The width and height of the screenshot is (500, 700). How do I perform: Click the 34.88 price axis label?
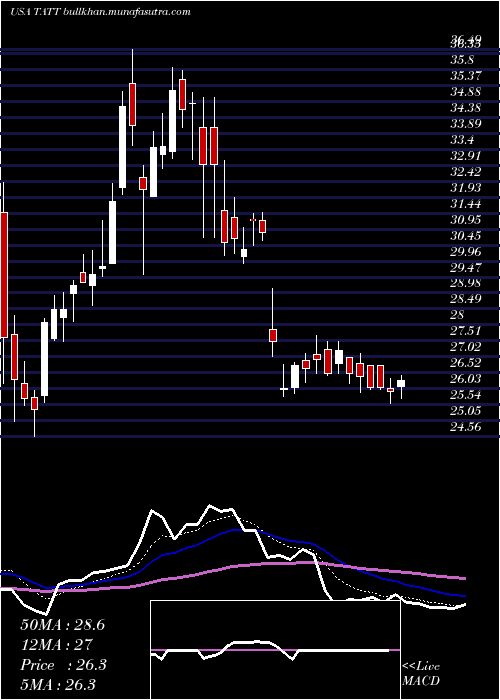click(x=465, y=92)
